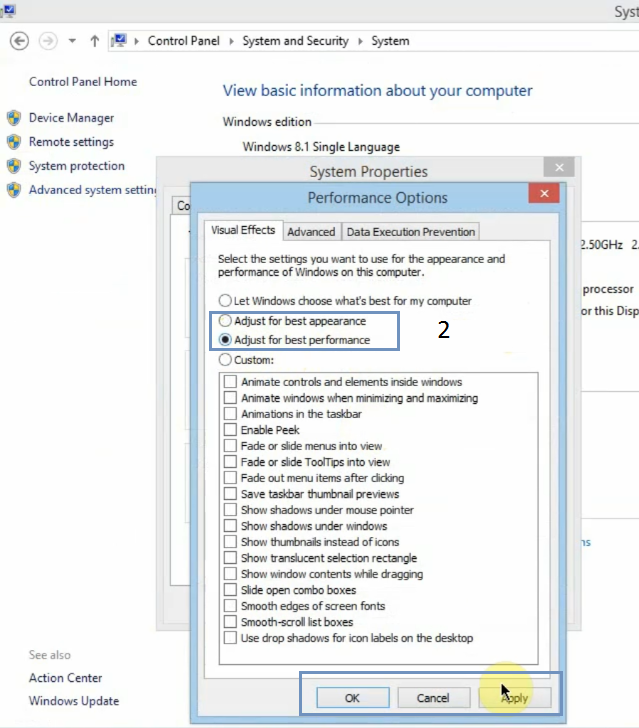The width and height of the screenshot is (639, 728).
Task: Expand chevron after Control Panel breadcrumb
Action: 231,41
